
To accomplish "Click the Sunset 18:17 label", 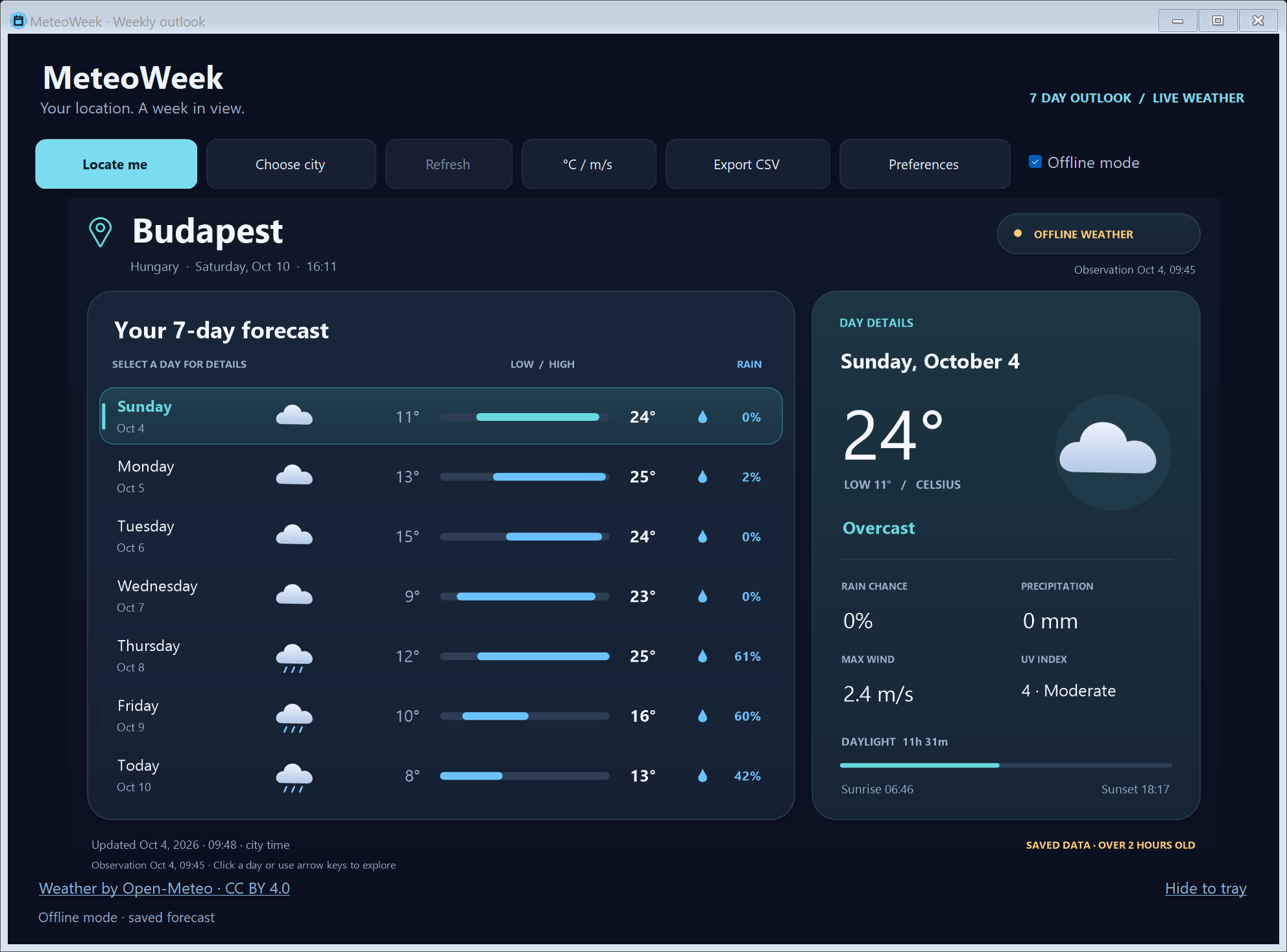I will pos(1135,789).
